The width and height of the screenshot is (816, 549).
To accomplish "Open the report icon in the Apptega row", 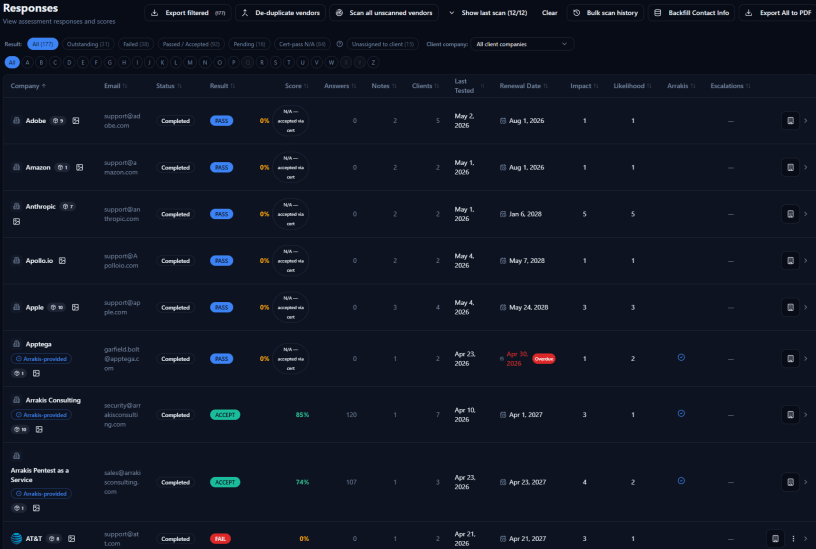I will click(x=790, y=359).
